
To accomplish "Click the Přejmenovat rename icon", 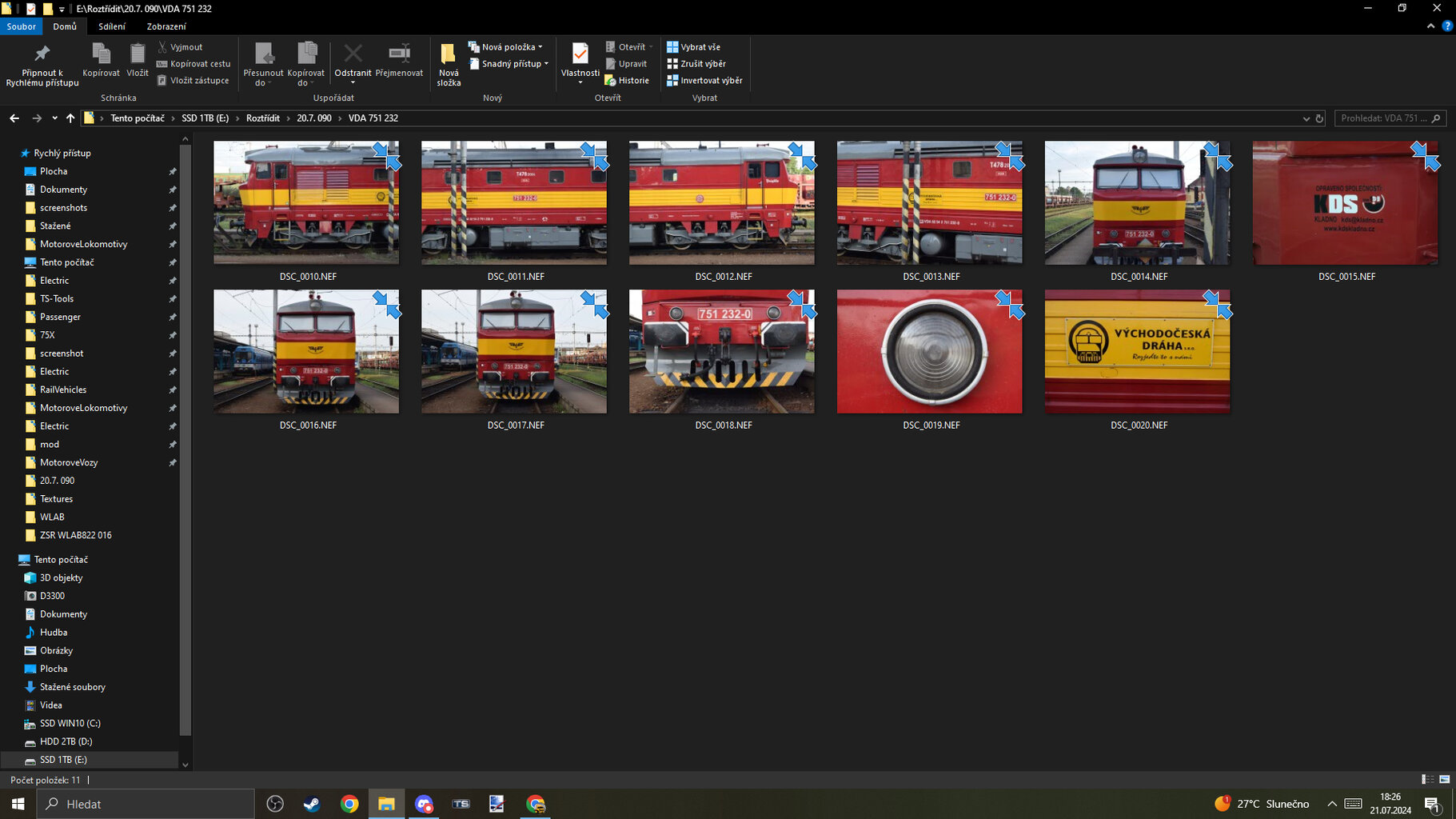I will 399,54.
